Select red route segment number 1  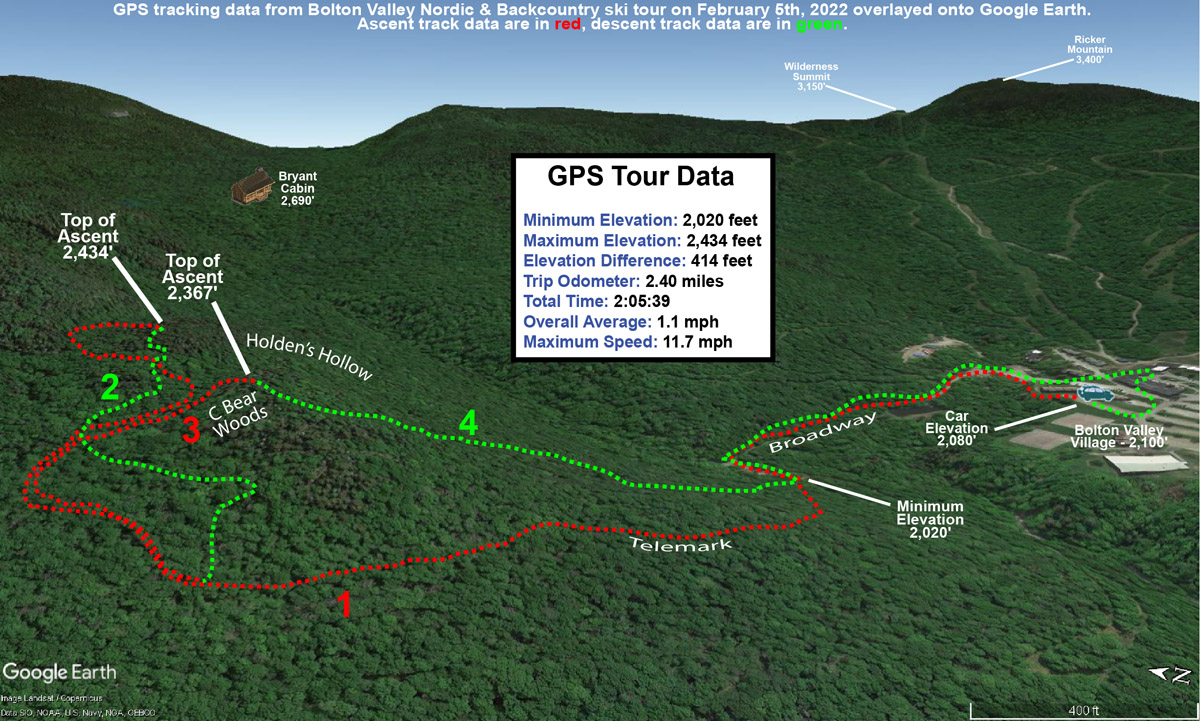point(343,605)
